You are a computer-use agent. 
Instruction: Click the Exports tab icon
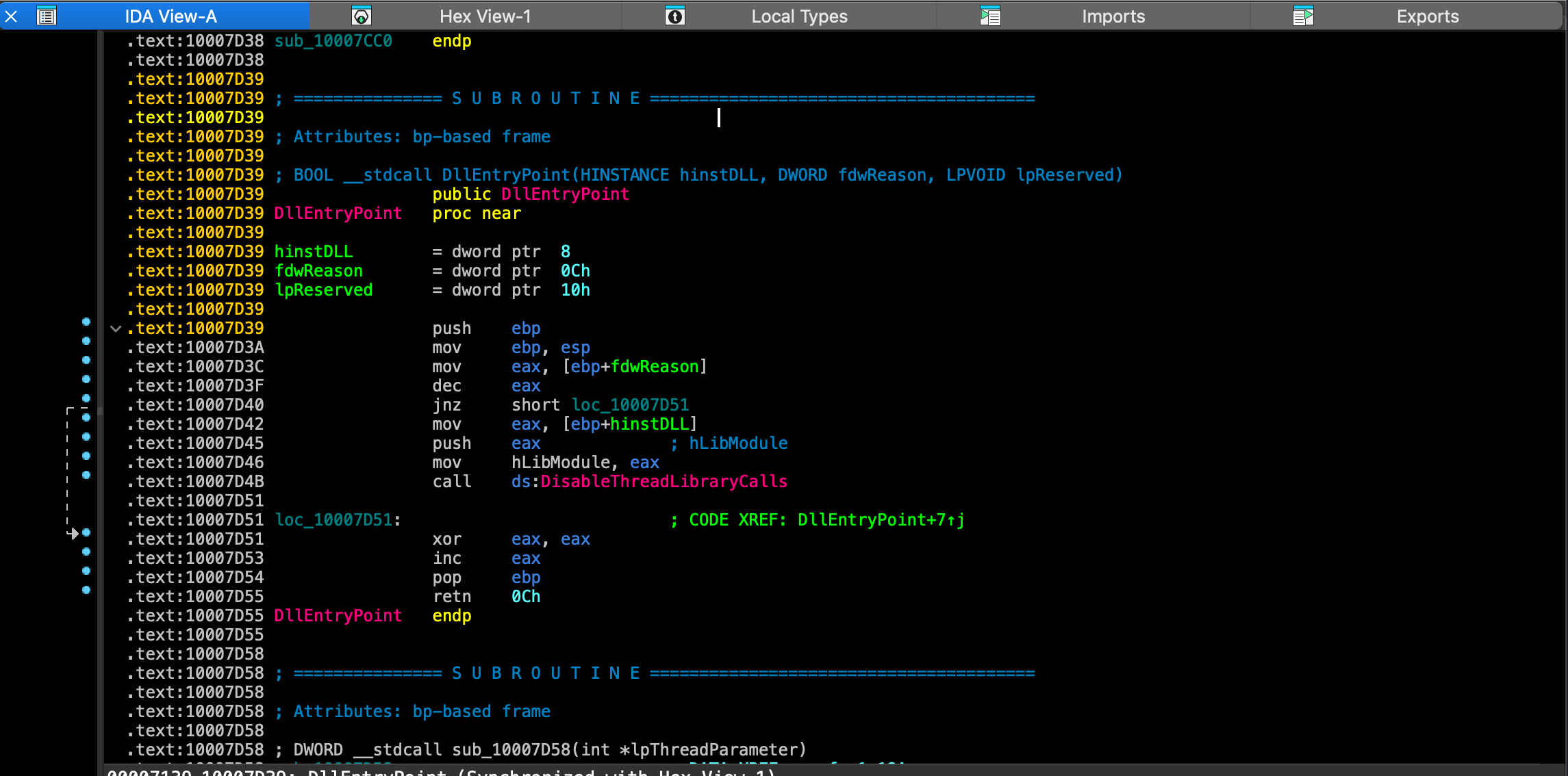click(1303, 16)
